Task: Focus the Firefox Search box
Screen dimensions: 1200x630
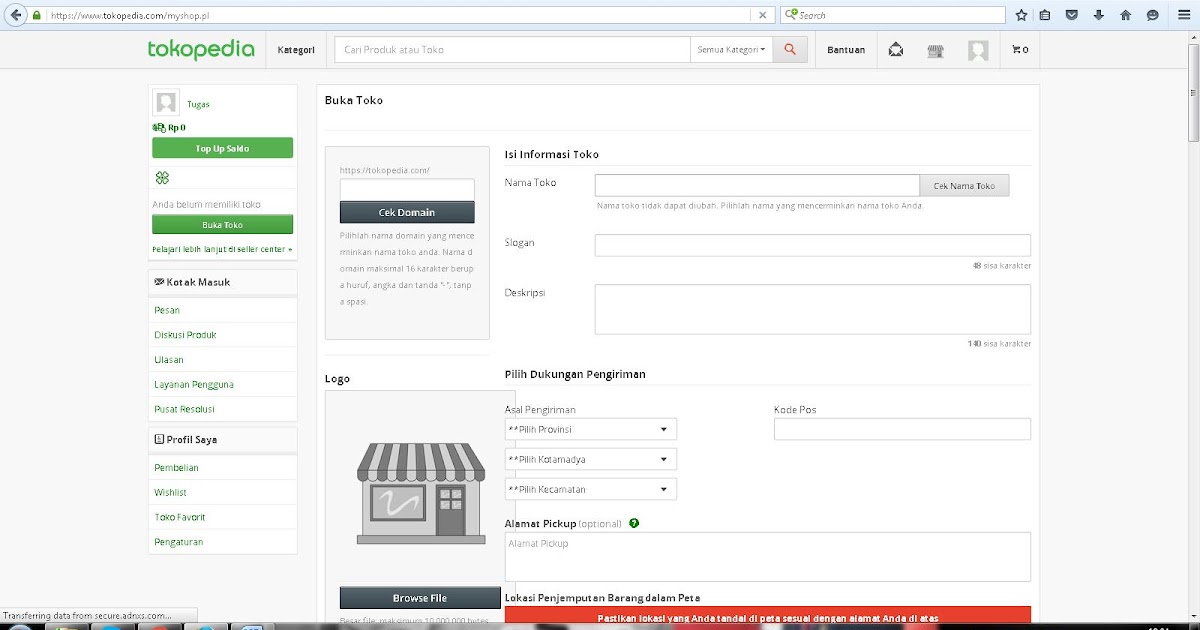Action: pyautogui.click(x=892, y=15)
